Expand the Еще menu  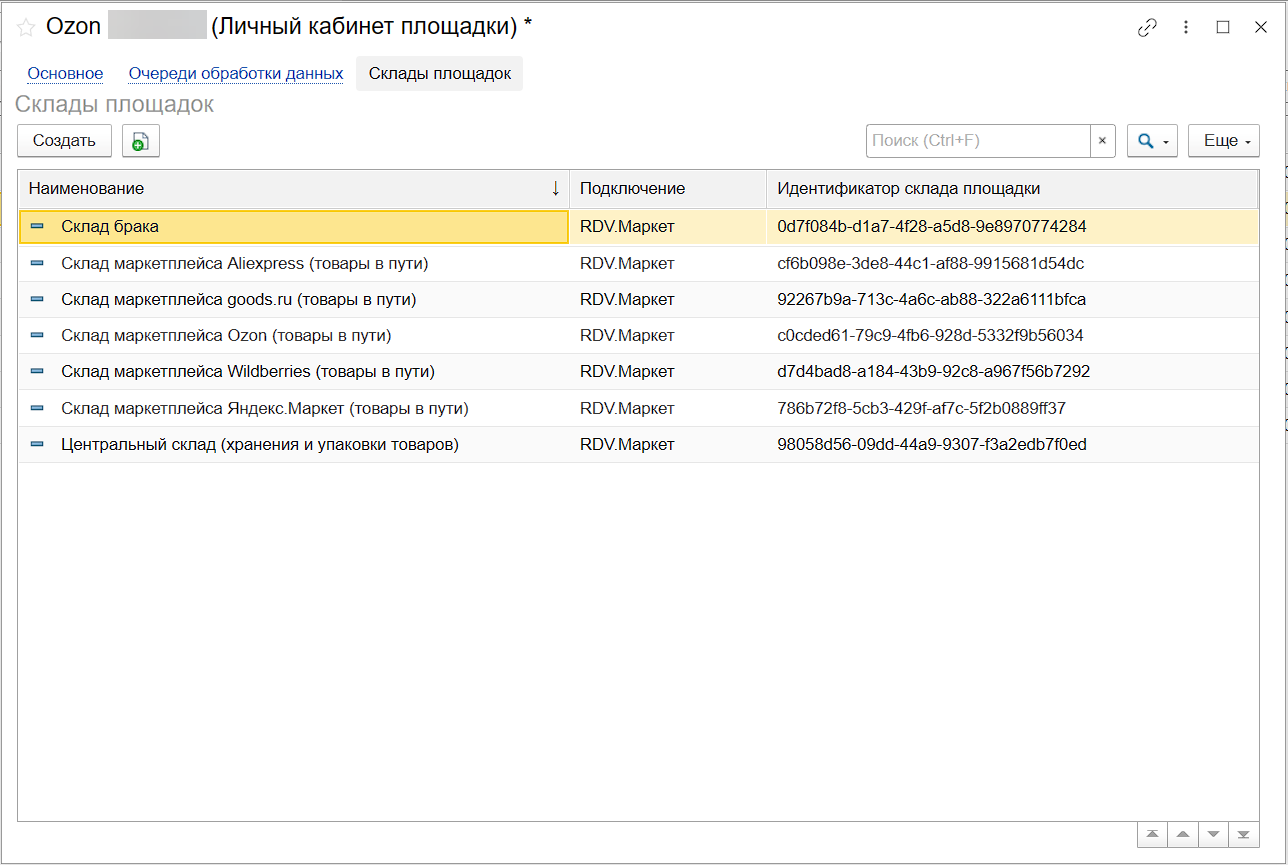coord(1223,141)
